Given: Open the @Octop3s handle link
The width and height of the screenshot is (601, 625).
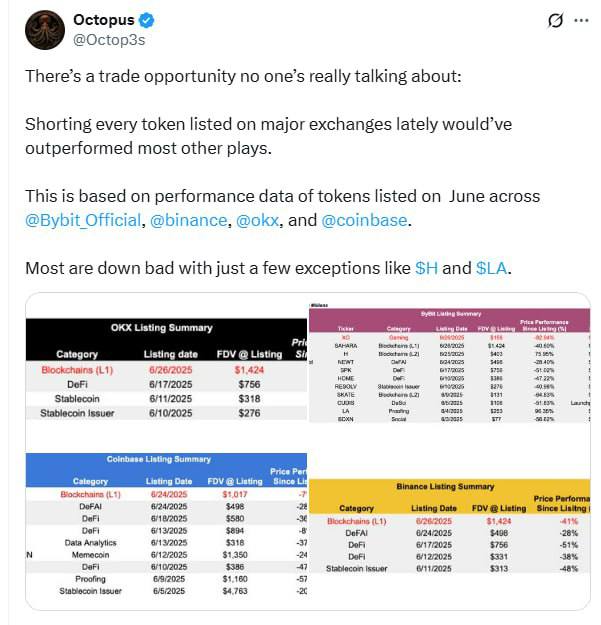Looking at the screenshot, I should pyautogui.click(x=109, y=40).
